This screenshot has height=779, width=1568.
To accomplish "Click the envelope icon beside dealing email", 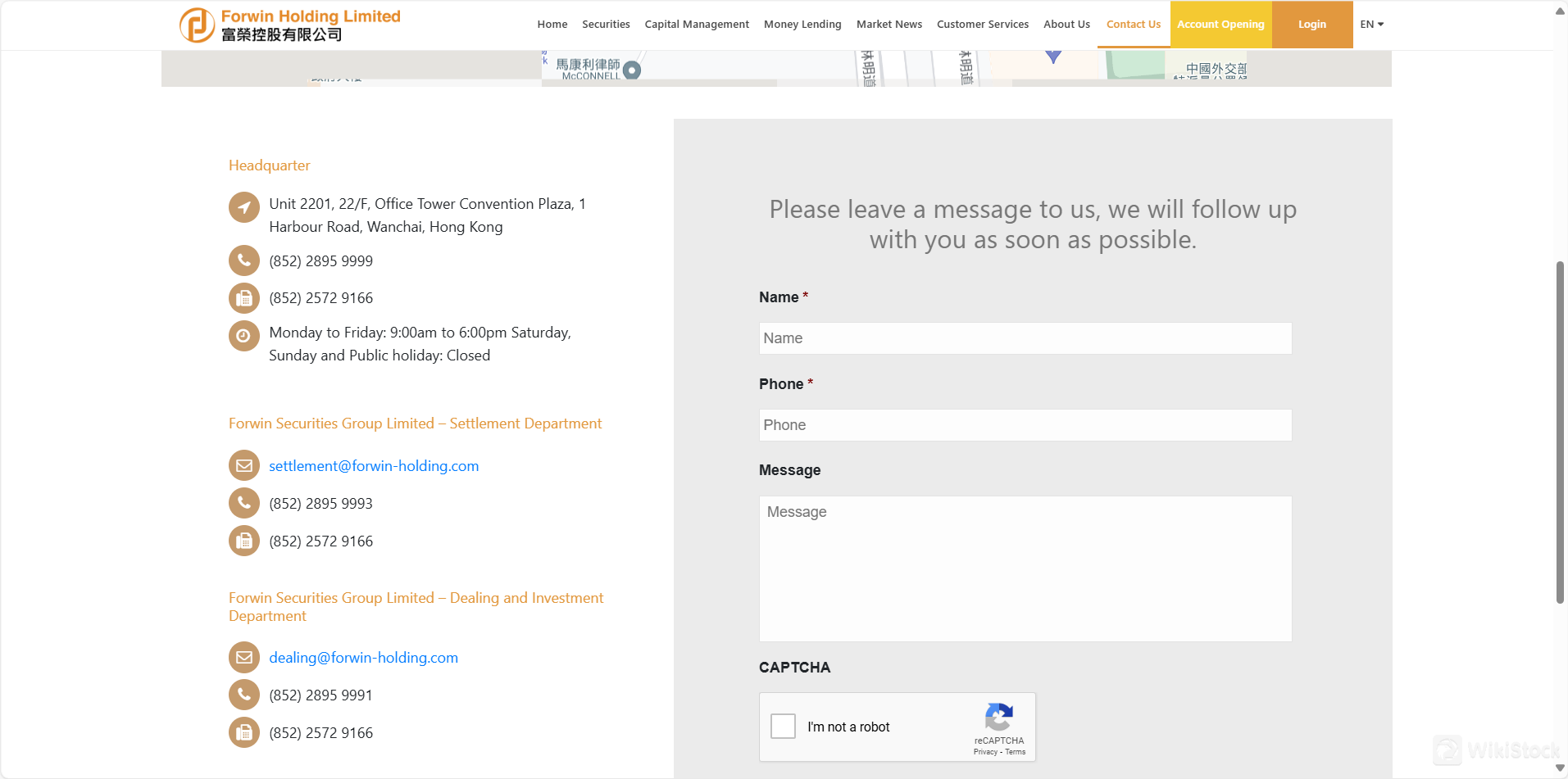I will coord(243,657).
